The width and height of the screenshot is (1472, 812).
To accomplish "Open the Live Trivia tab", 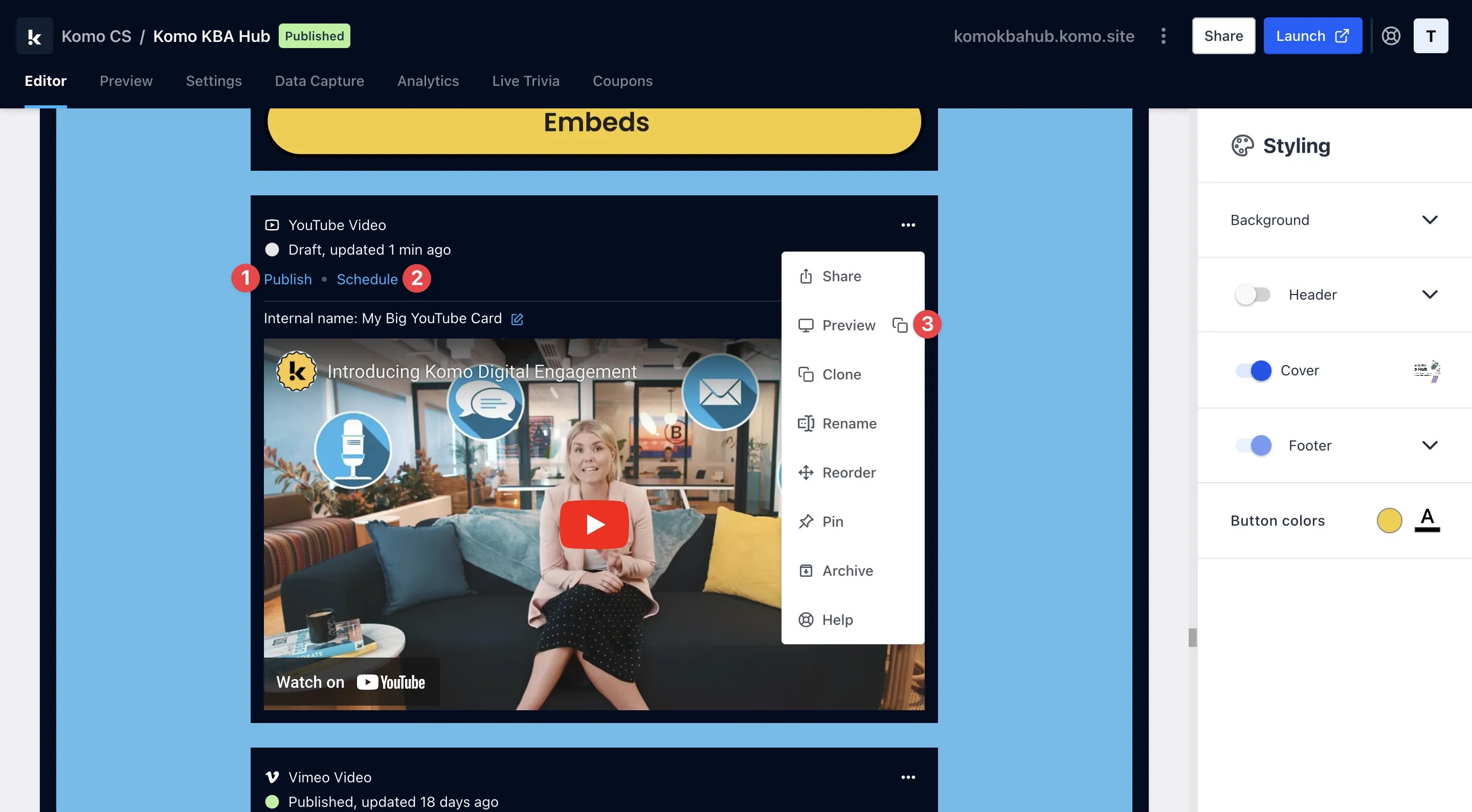I will point(526,81).
